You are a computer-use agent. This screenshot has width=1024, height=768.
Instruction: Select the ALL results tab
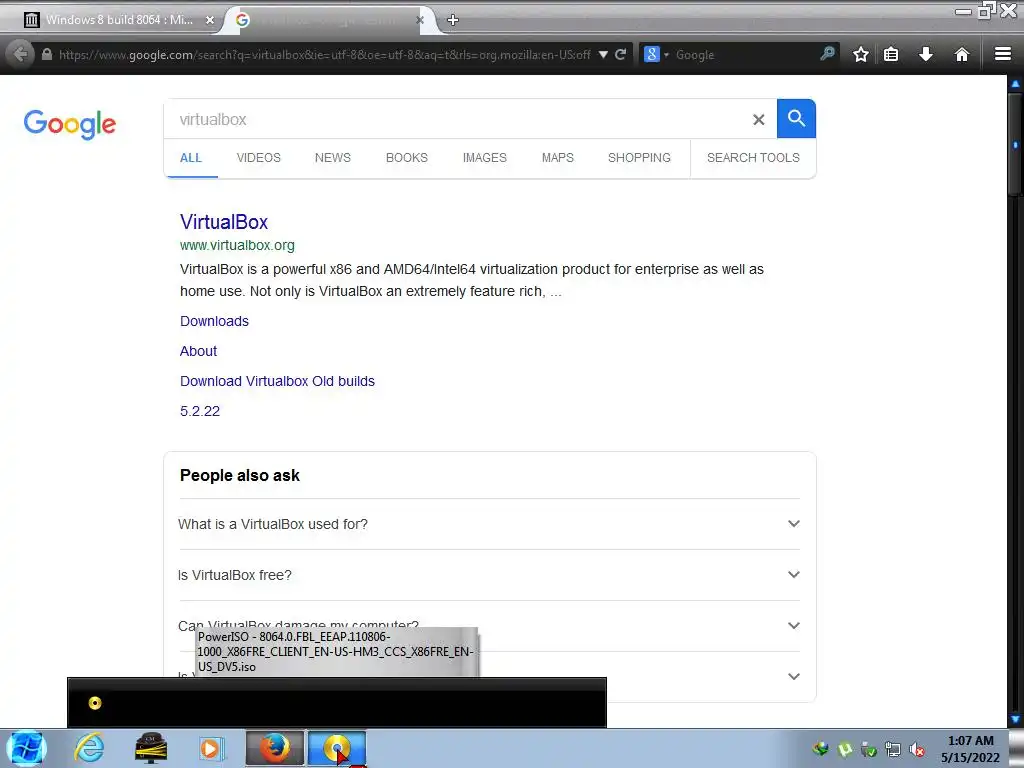(x=191, y=158)
